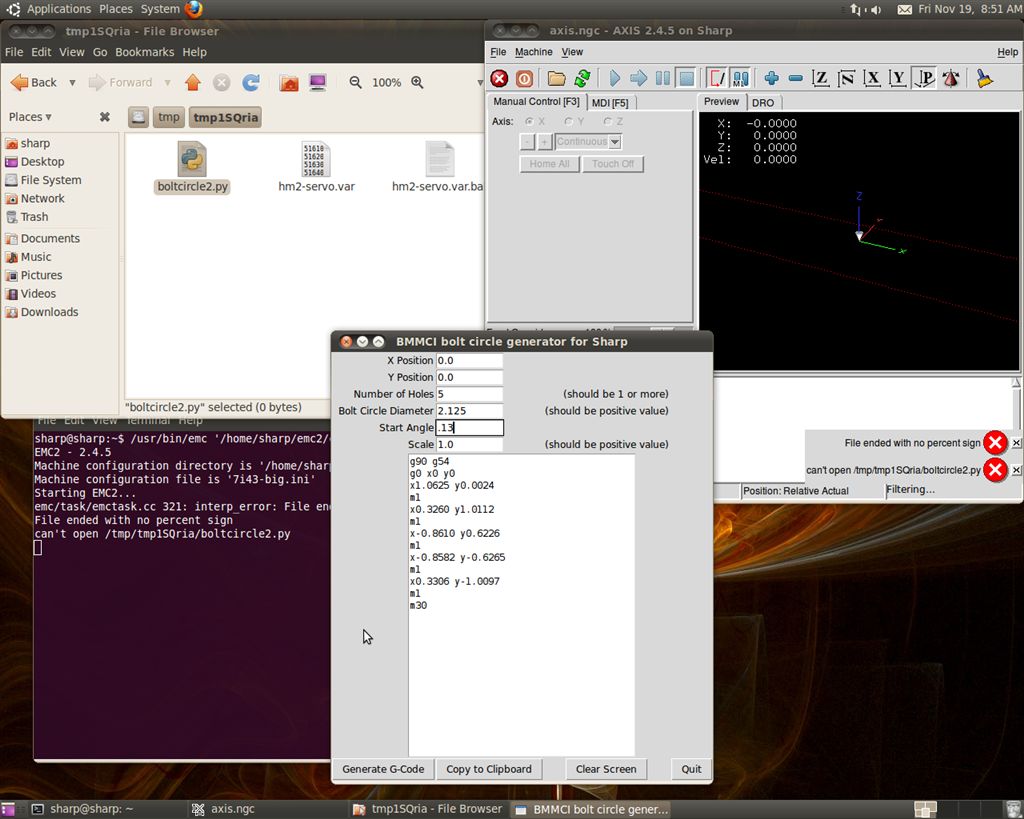Open Computer location icon
This screenshot has width=1024, height=819.
pyautogui.click(x=318, y=82)
